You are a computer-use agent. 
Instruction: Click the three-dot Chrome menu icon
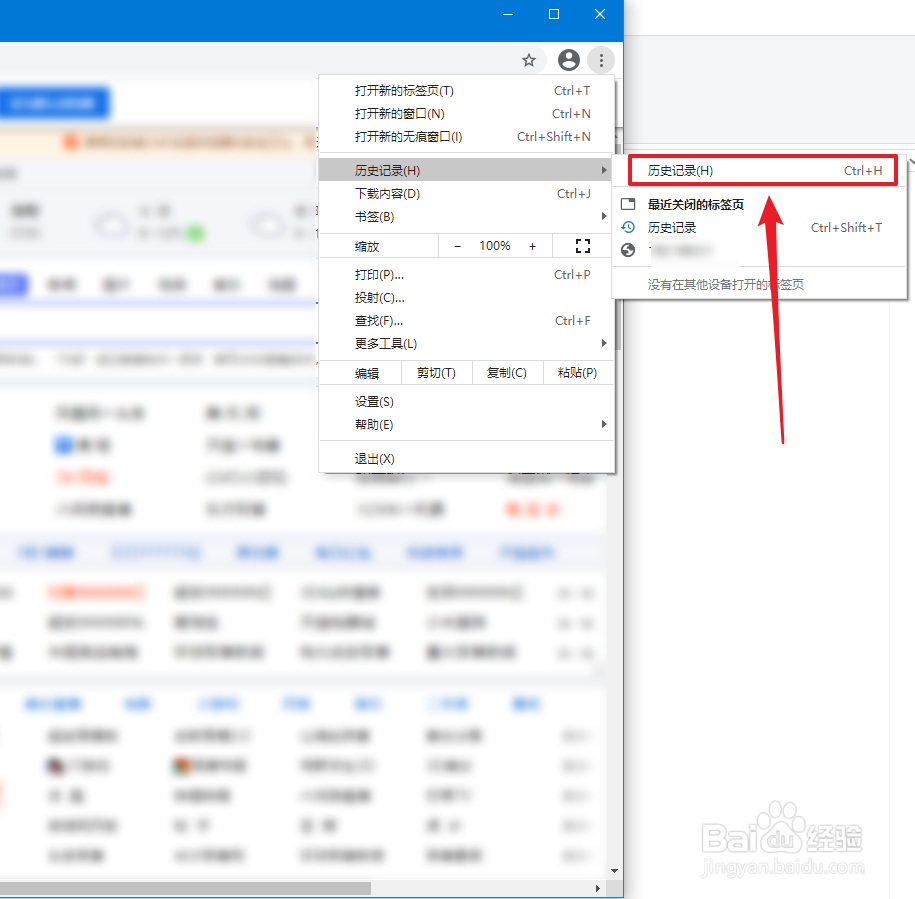click(601, 60)
